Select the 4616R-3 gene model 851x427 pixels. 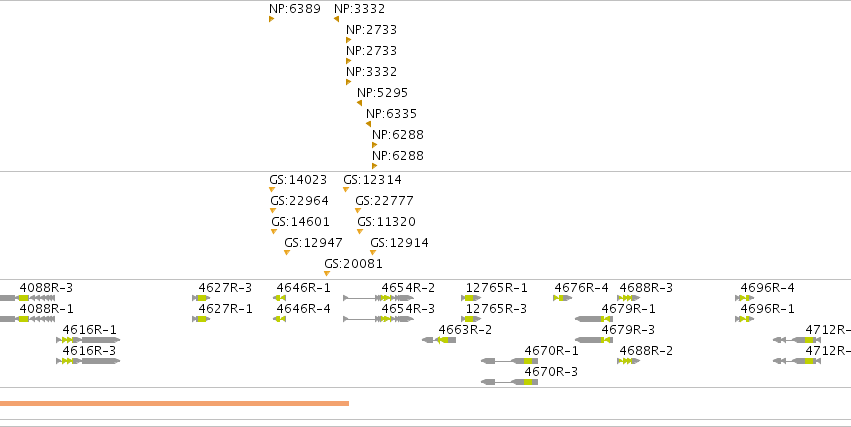88,361
